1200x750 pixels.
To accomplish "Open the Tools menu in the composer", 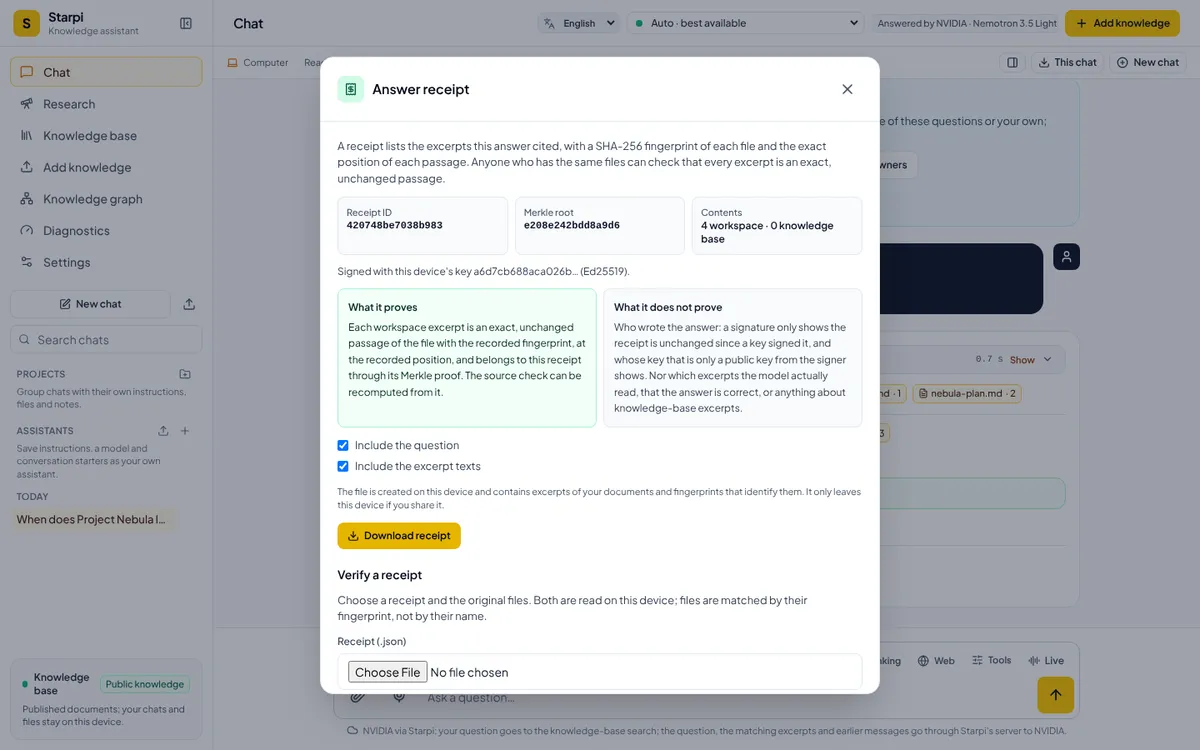I will (x=991, y=661).
